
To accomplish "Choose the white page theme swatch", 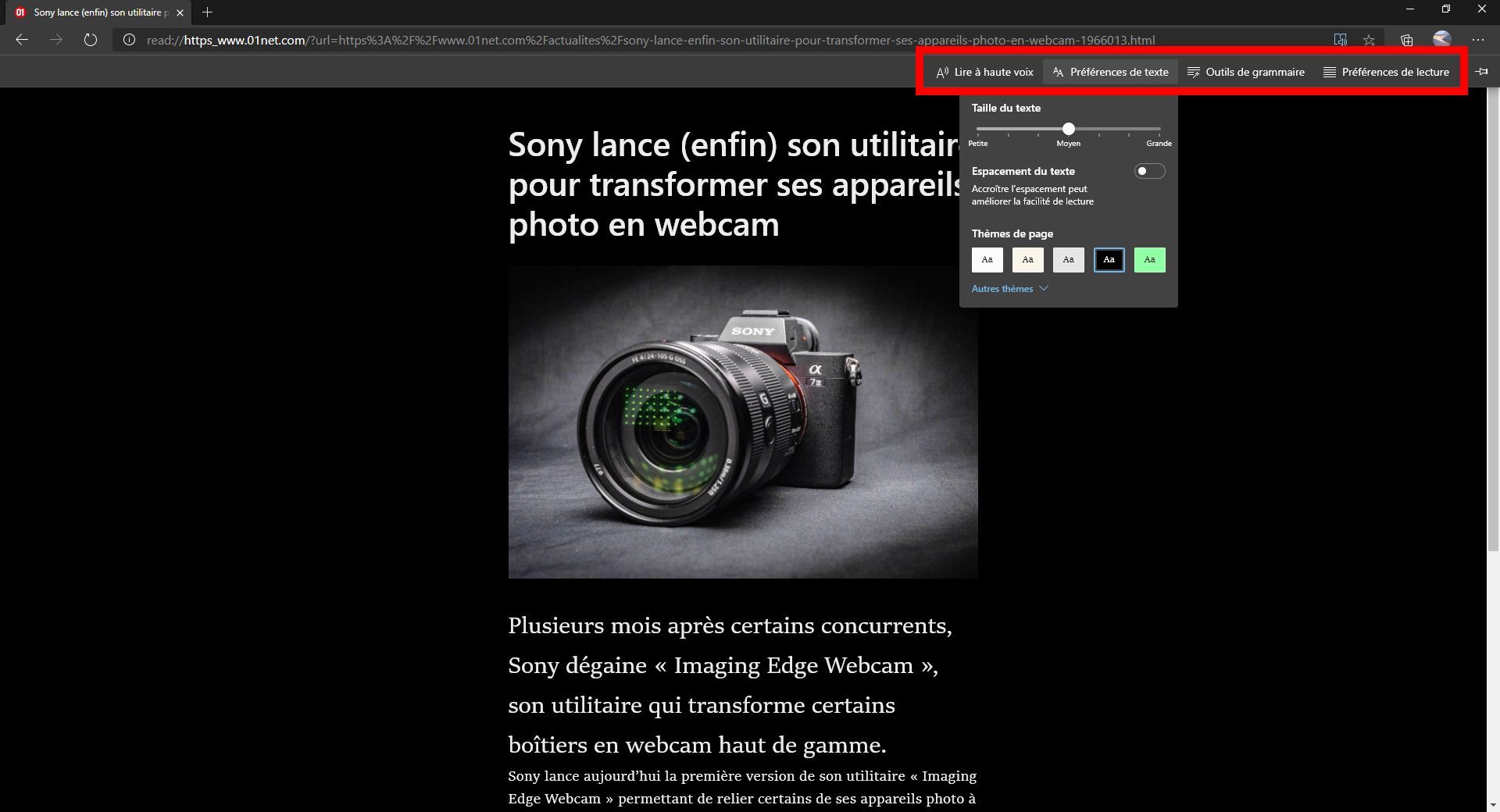I will coord(987,260).
